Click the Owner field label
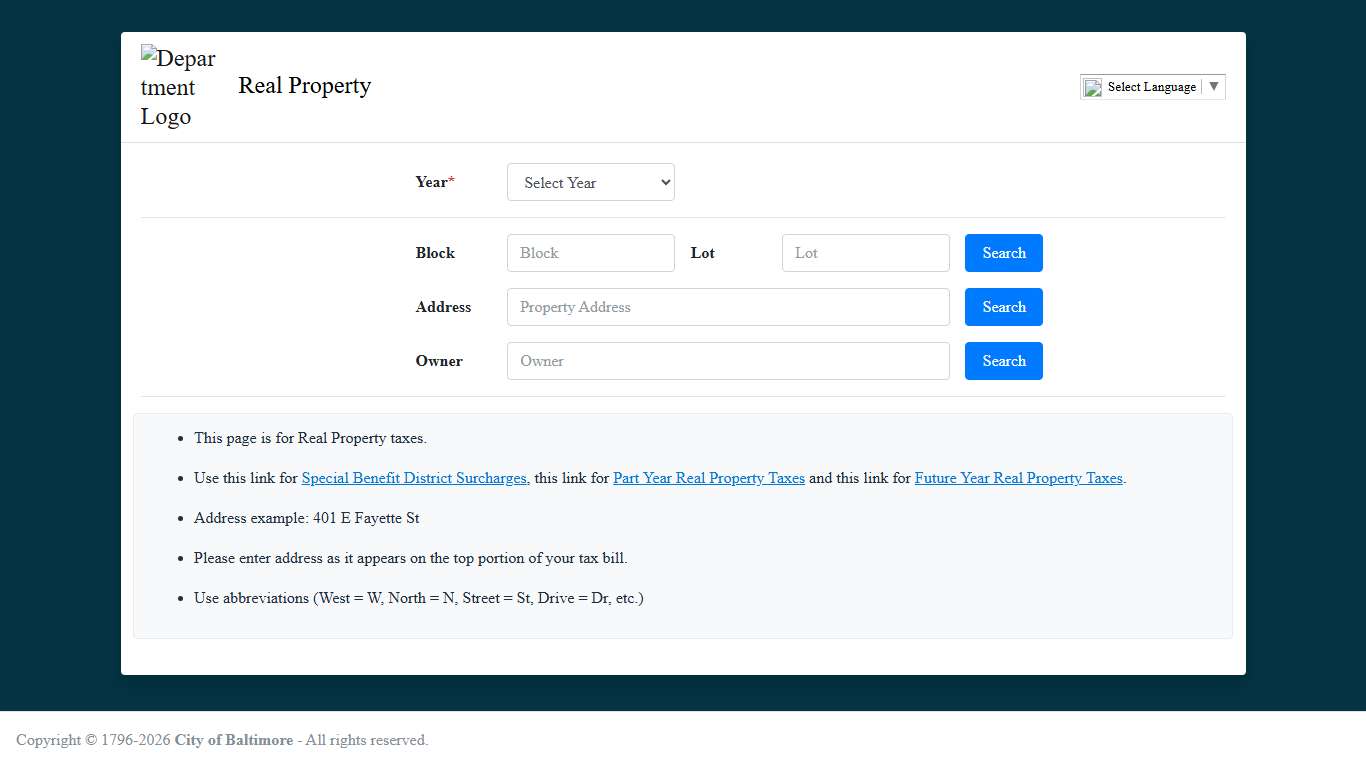The width and height of the screenshot is (1366, 768). [439, 361]
